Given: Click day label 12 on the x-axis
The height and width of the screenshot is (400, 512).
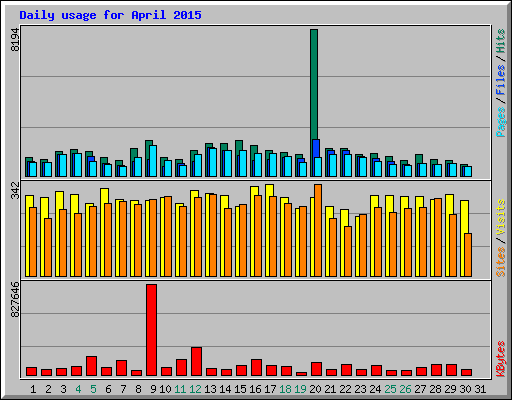Looking at the screenshot, I should 195,389.
